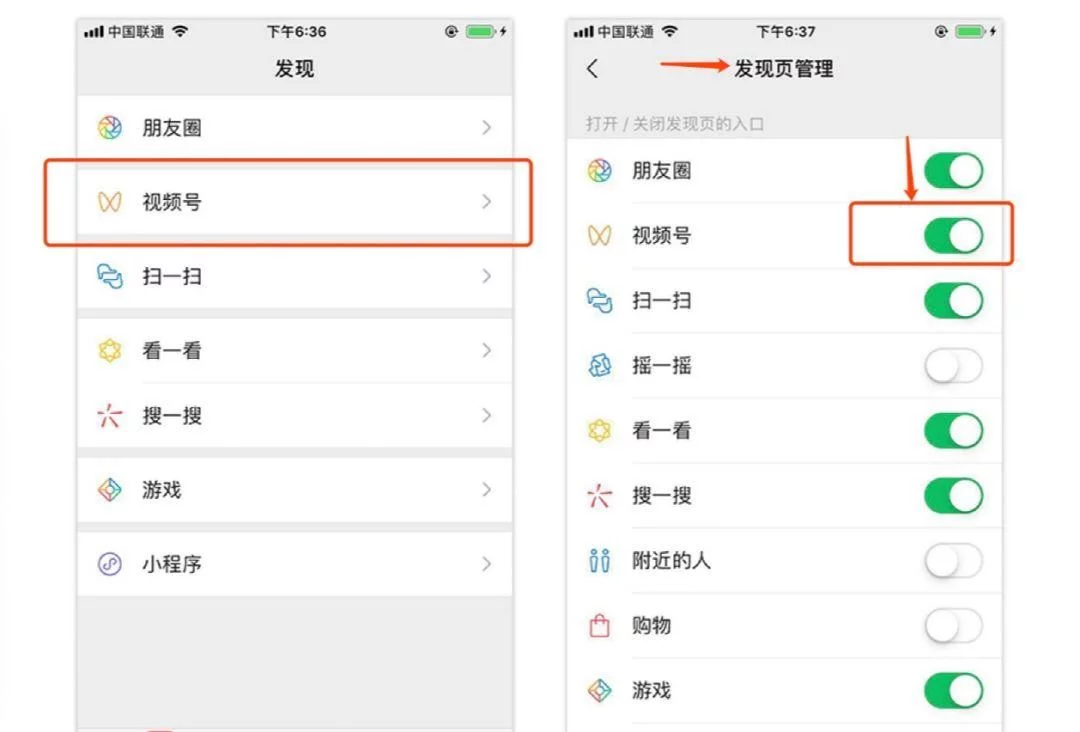
Task: Go back using the left arrow
Action: tap(592, 68)
